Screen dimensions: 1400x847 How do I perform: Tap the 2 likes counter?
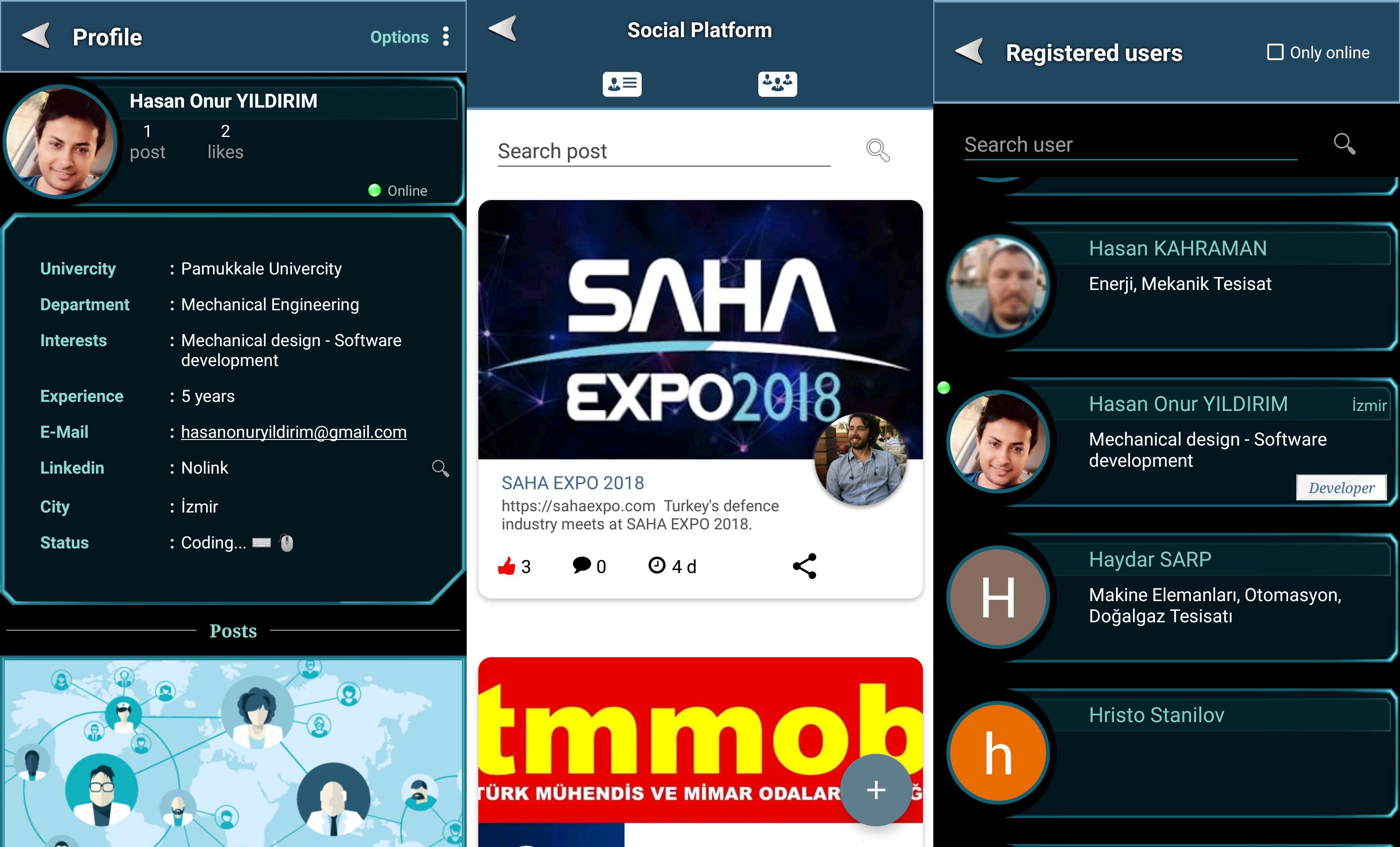(225, 141)
